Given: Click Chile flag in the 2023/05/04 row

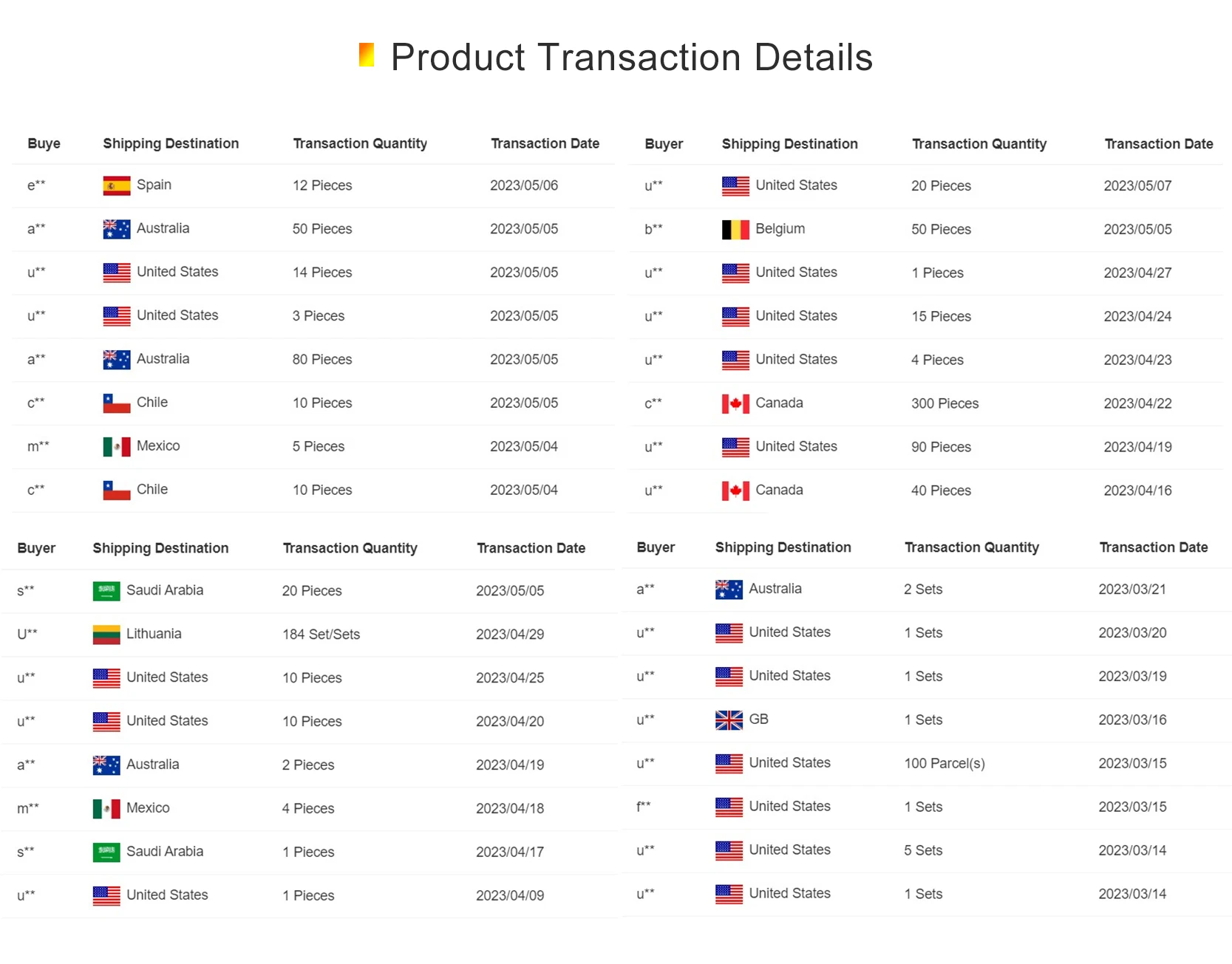Looking at the screenshot, I should 117,490.
